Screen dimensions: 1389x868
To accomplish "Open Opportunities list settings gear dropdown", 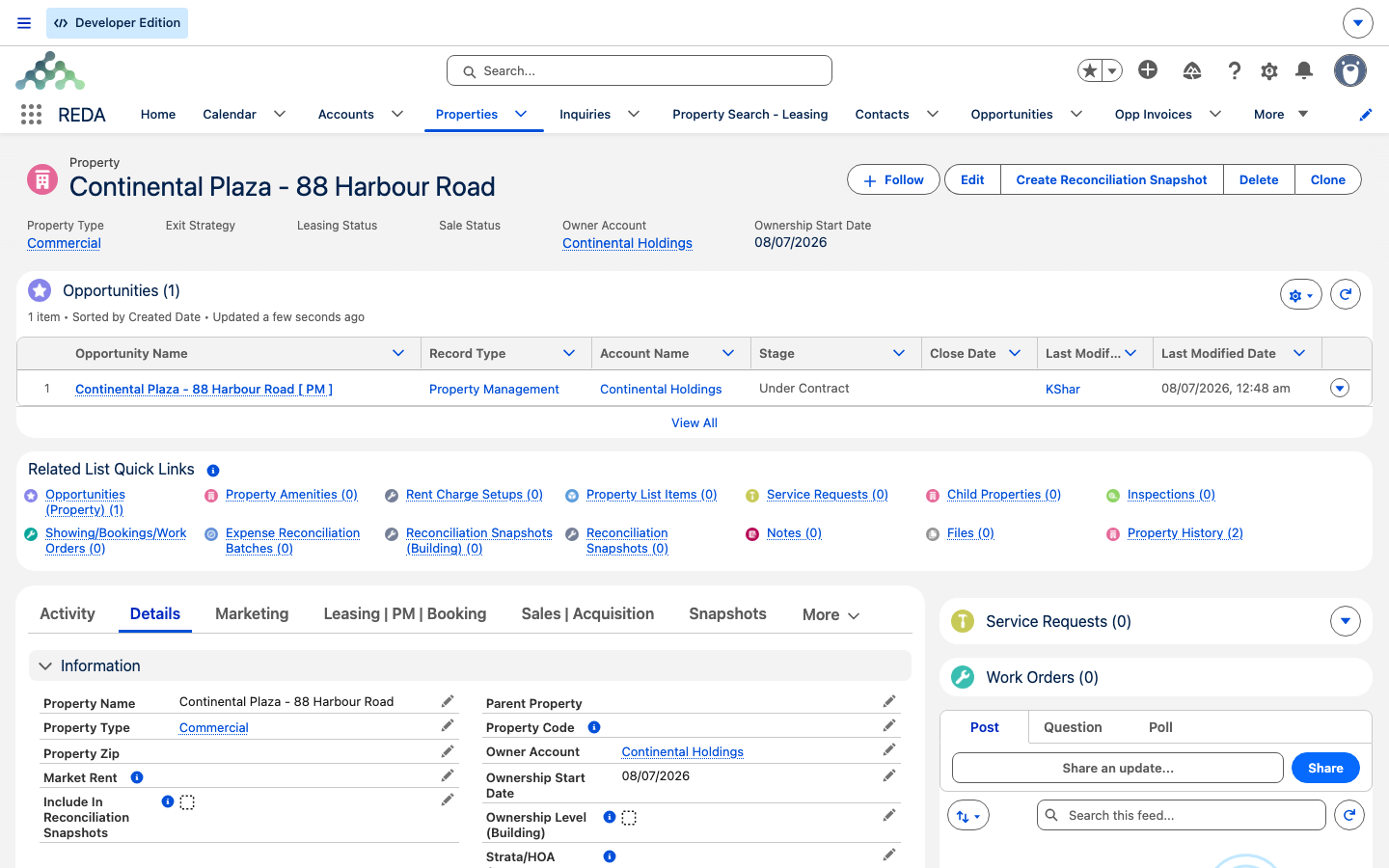I will (1301, 295).
